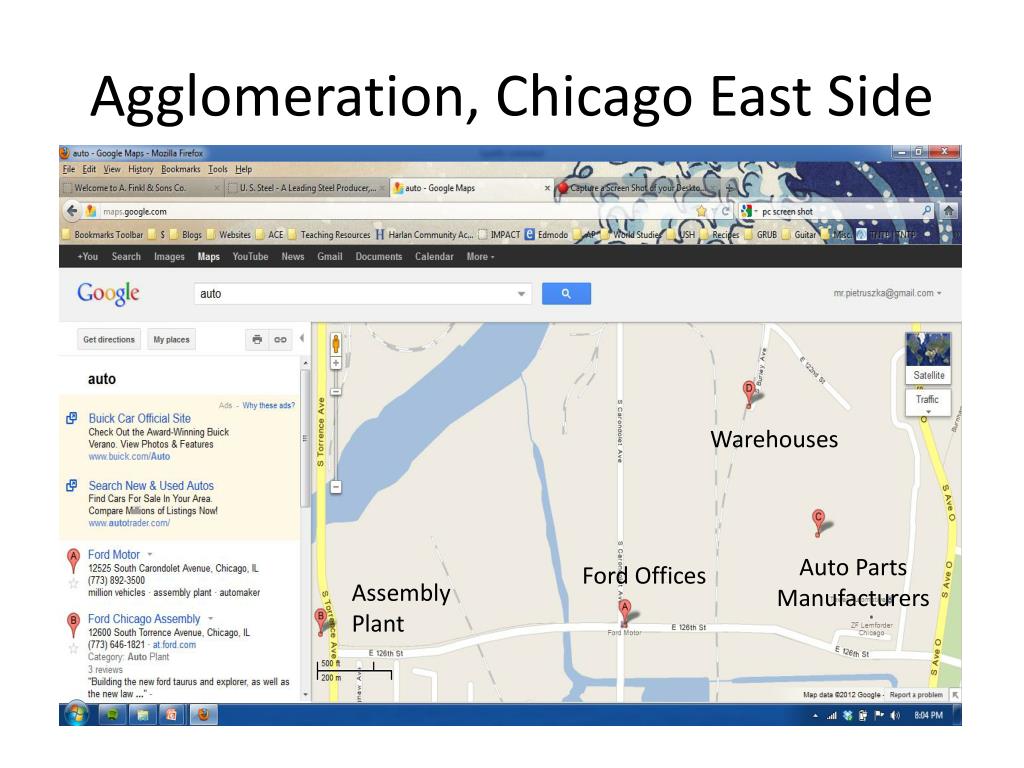
Task: Expand the overview map corner arrow
Action: pyautogui.click(x=955, y=695)
